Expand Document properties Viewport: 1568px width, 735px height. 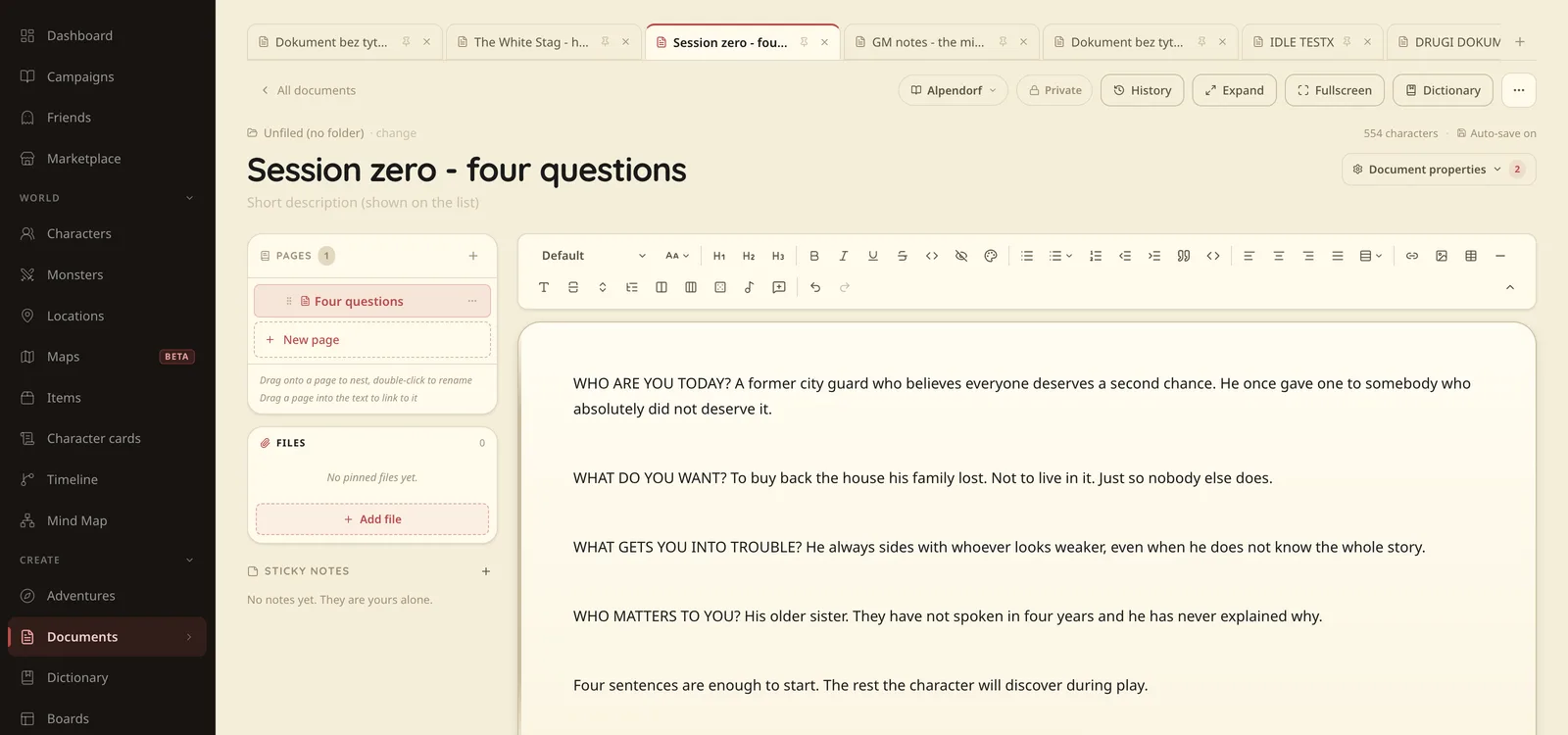click(1439, 170)
